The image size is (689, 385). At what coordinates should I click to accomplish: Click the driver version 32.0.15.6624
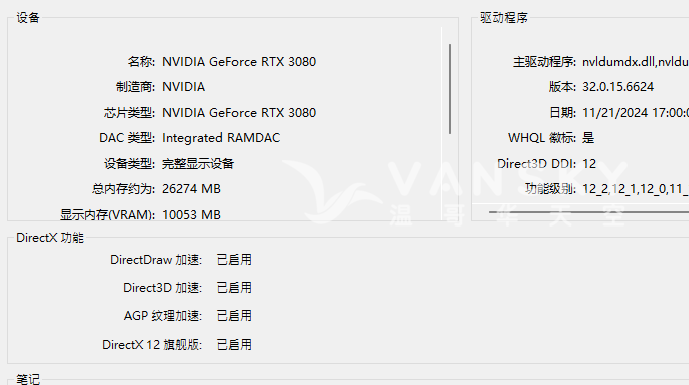pos(618,87)
